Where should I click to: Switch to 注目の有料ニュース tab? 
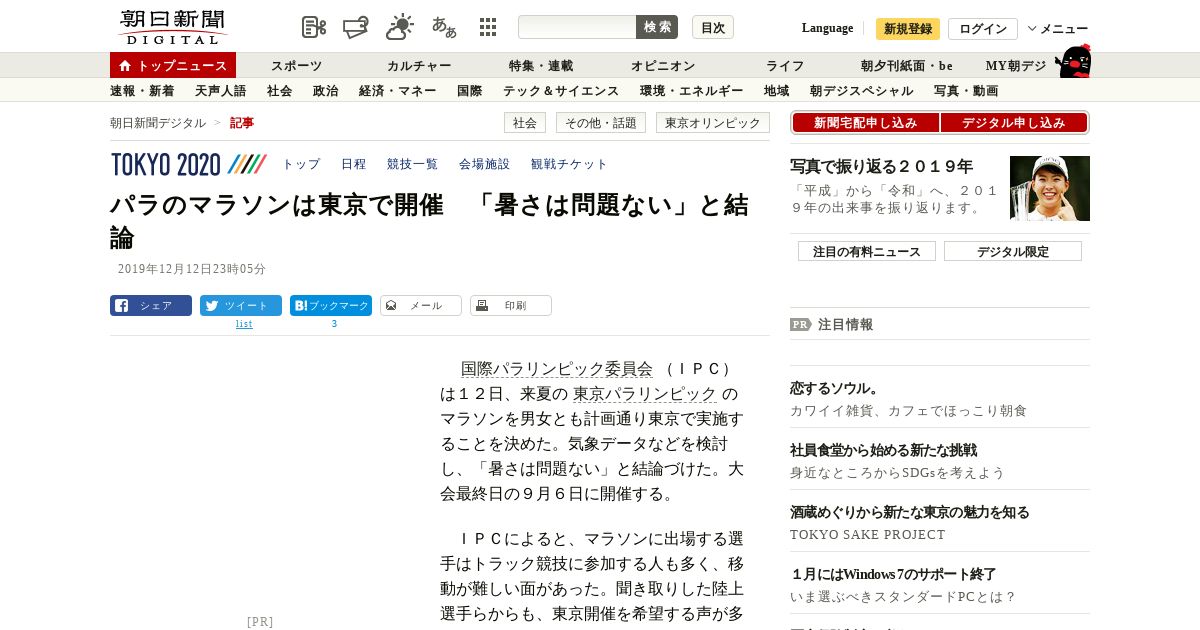(867, 251)
